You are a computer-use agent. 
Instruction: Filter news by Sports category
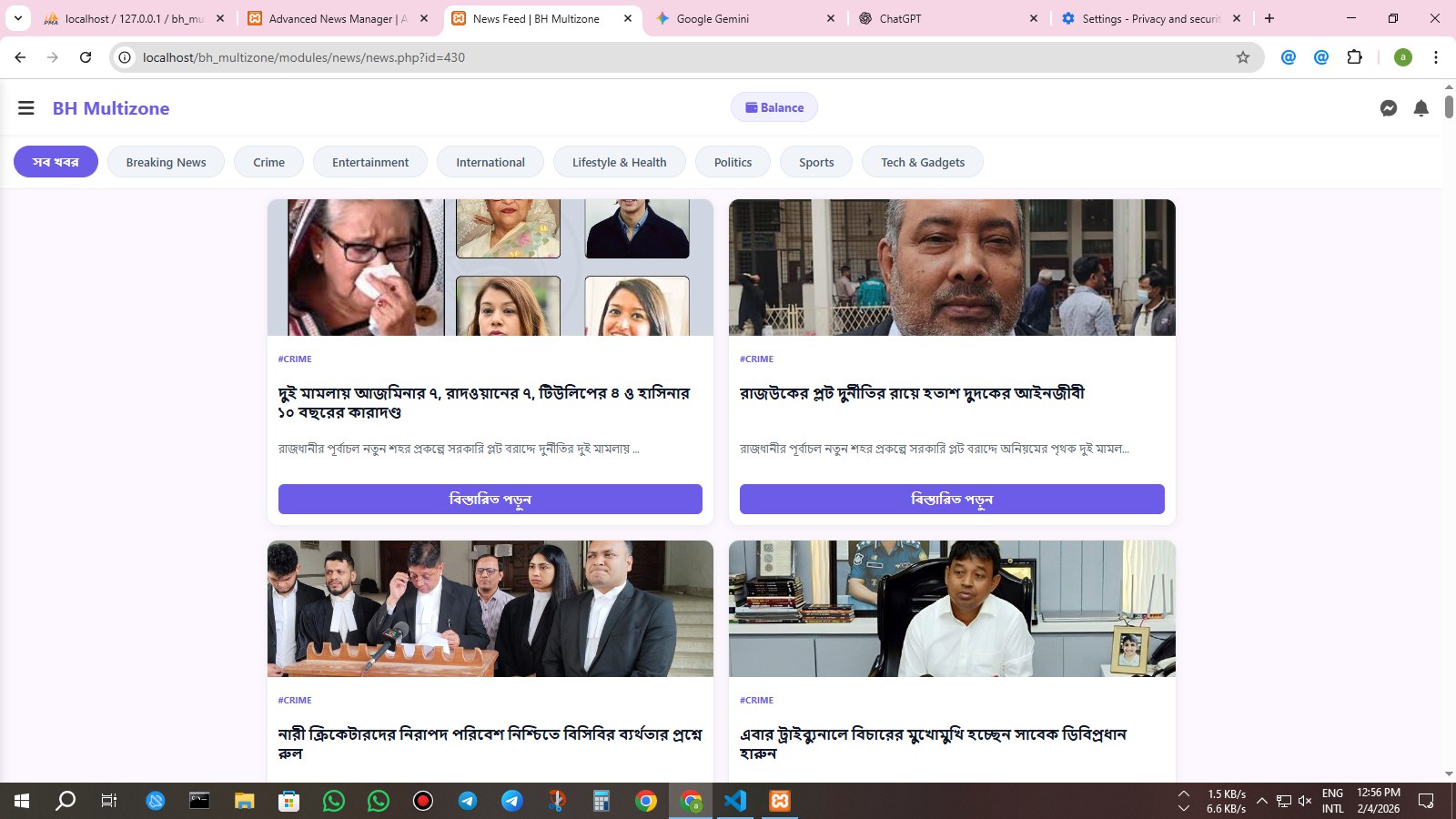tap(815, 162)
